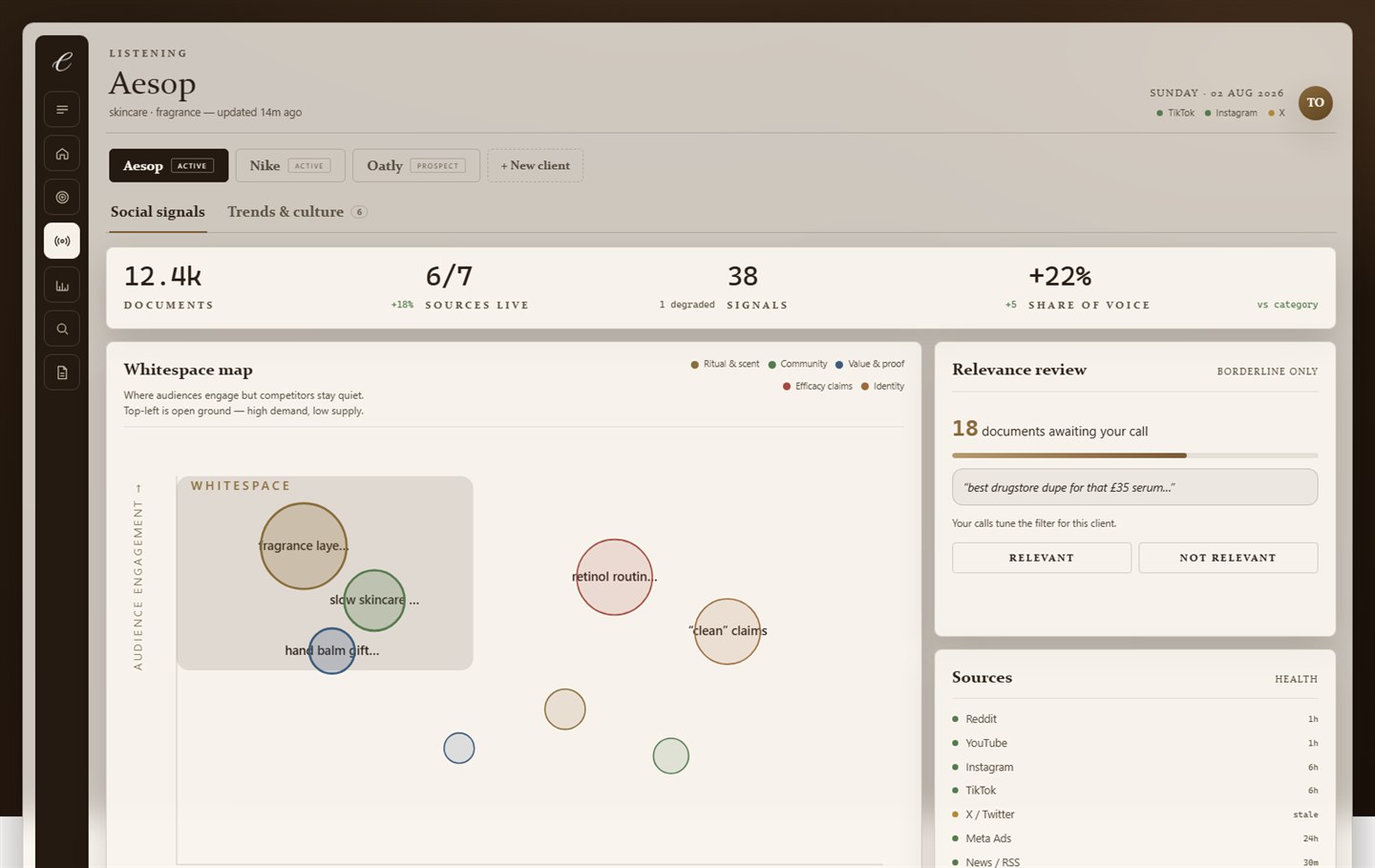
Task: Click the cursive logo in the sidebar
Action: pyautogui.click(x=62, y=62)
